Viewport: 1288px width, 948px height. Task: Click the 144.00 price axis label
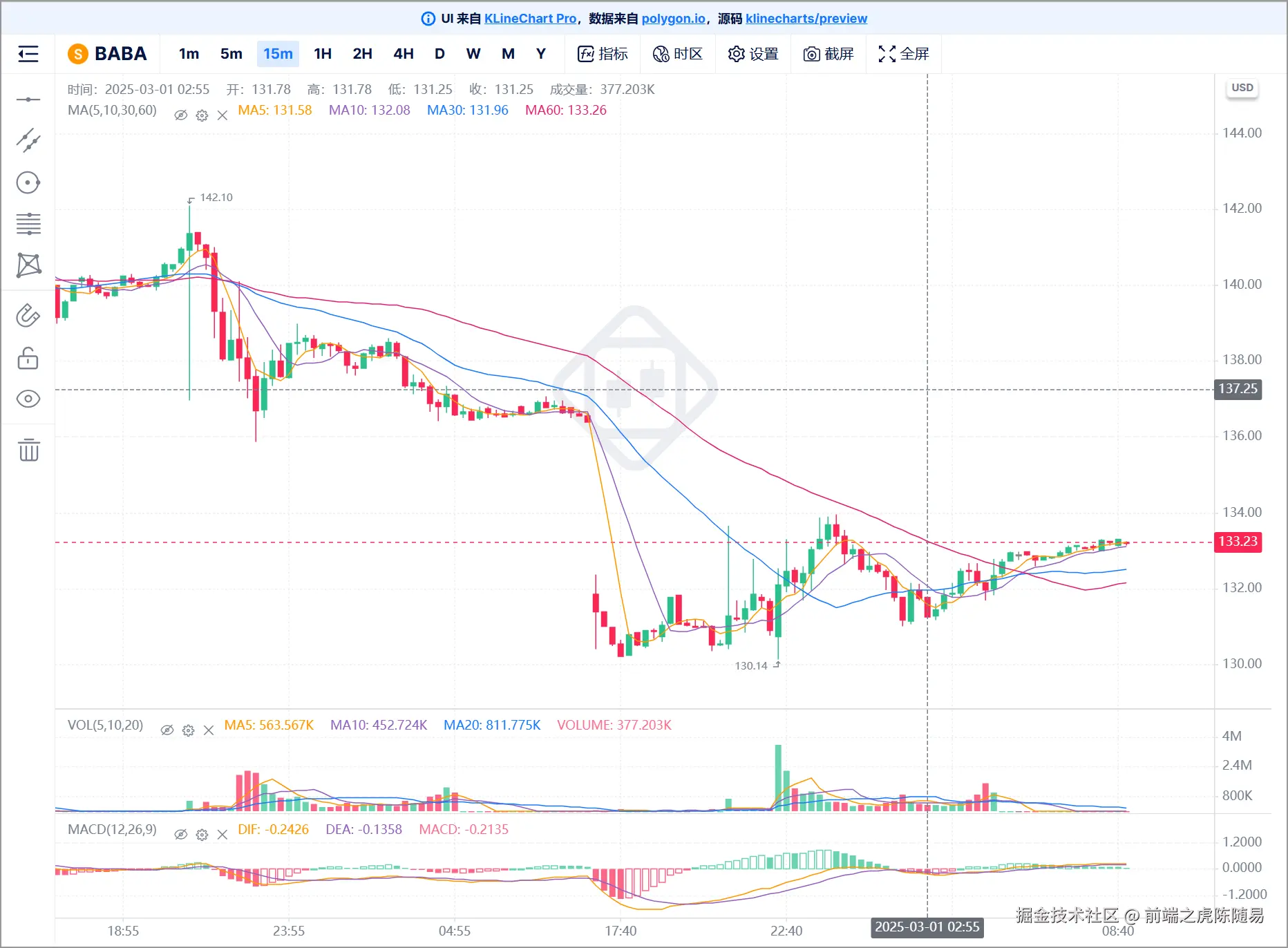click(1242, 133)
